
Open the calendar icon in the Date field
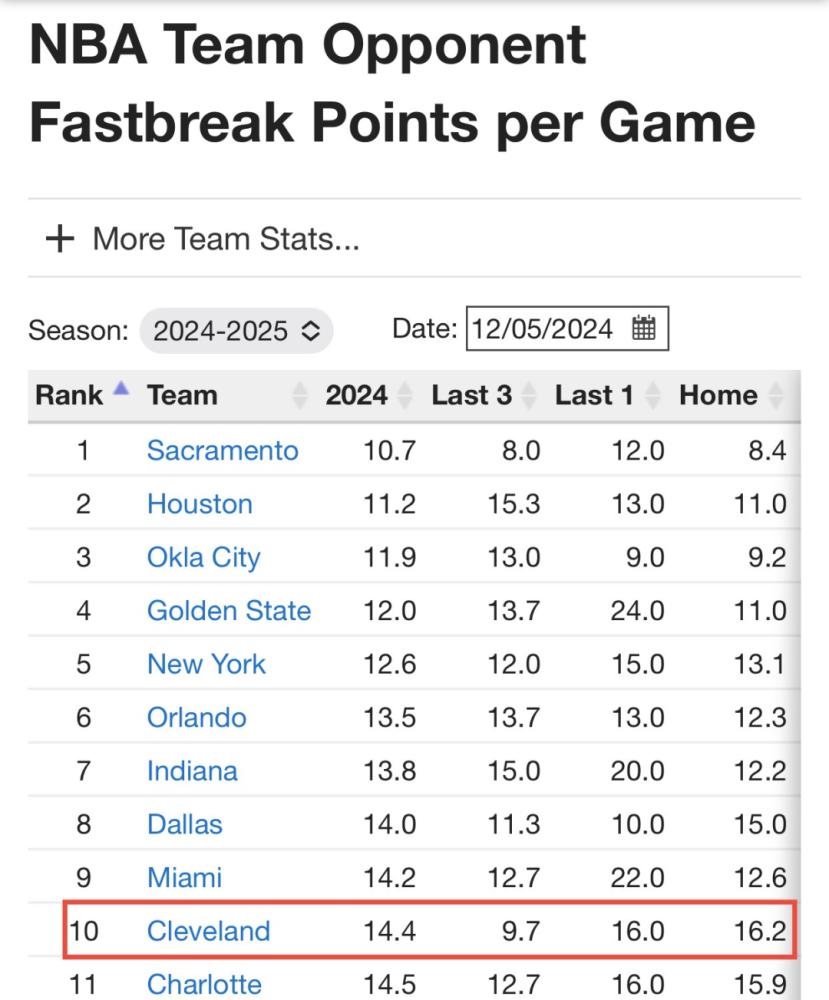click(x=643, y=328)
